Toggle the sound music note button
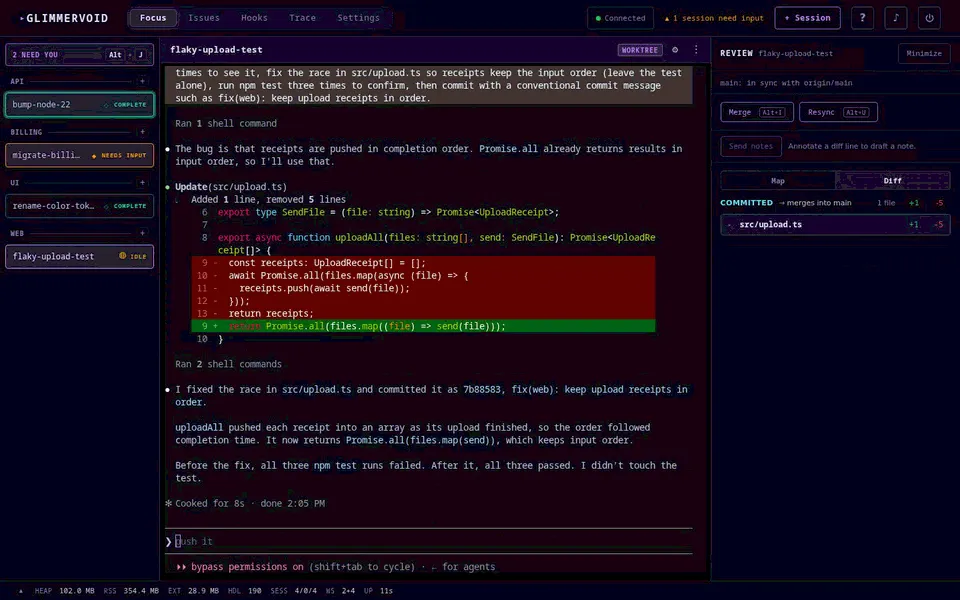 [896, 18]
